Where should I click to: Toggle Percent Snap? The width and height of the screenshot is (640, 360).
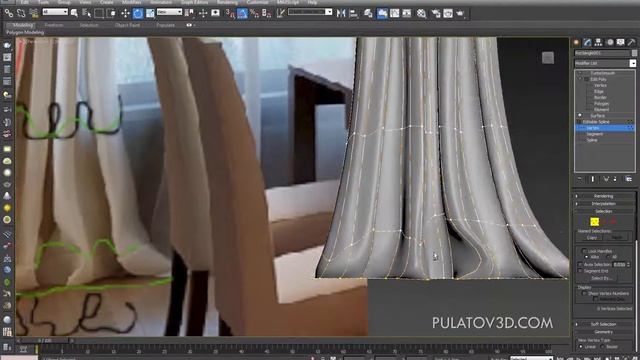pos(254,13)
